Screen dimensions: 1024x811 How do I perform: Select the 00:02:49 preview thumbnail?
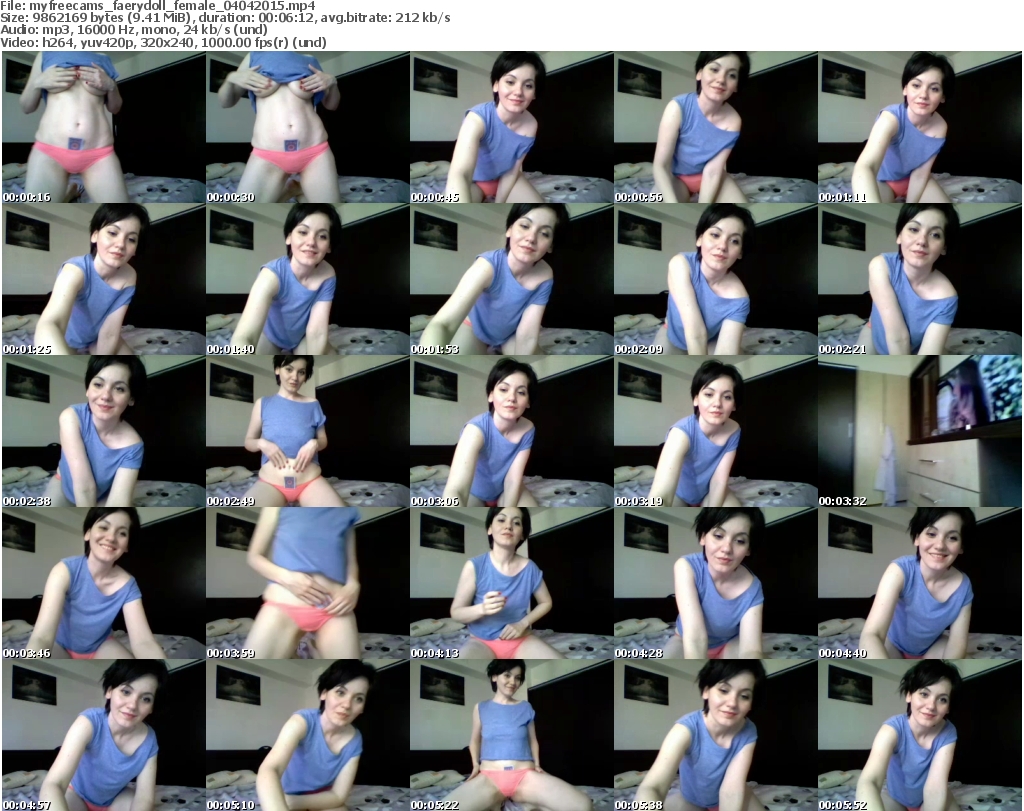click(x=308, y=431)
